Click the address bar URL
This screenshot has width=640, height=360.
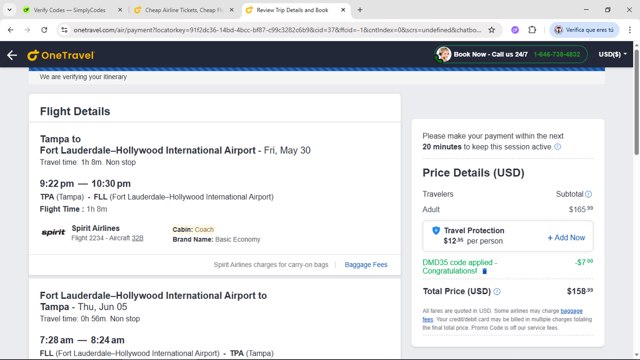[x=277, y=30]
